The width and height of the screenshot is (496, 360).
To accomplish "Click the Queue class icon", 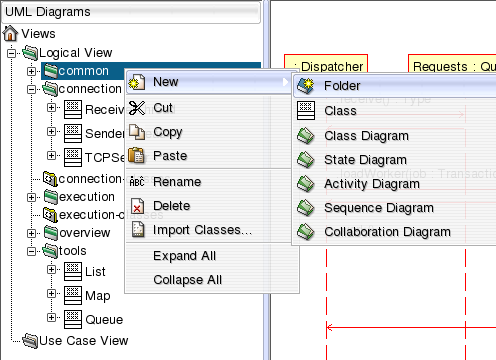I will [x=73, y=320].
